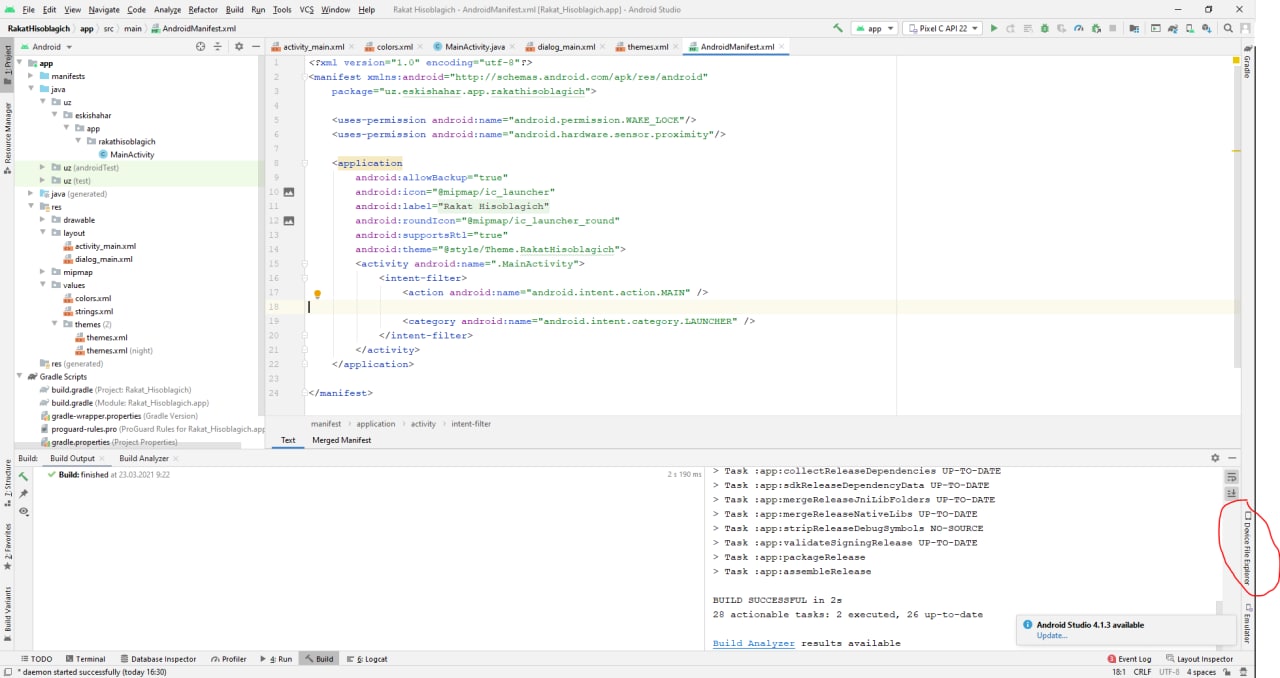Run the app with green play button
The height and width of the screenshot is (678, 1280).
(993, 29)
